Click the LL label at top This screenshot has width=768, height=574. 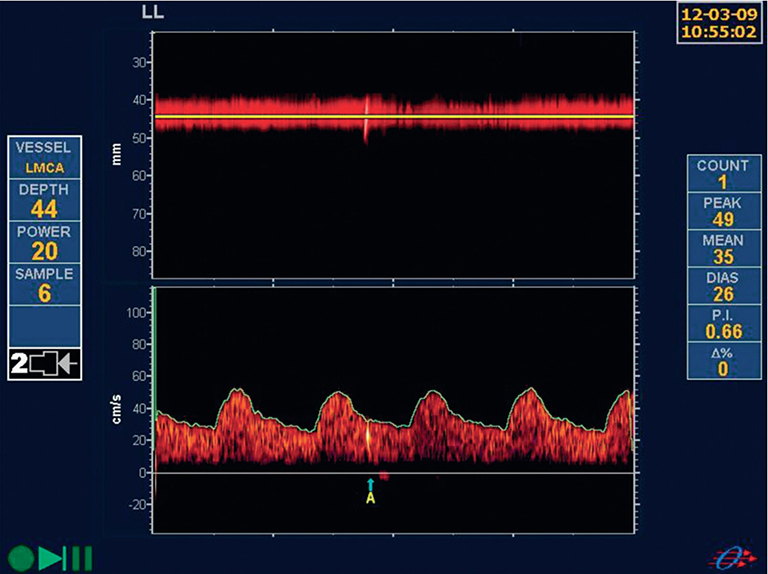tap(153, 12)
